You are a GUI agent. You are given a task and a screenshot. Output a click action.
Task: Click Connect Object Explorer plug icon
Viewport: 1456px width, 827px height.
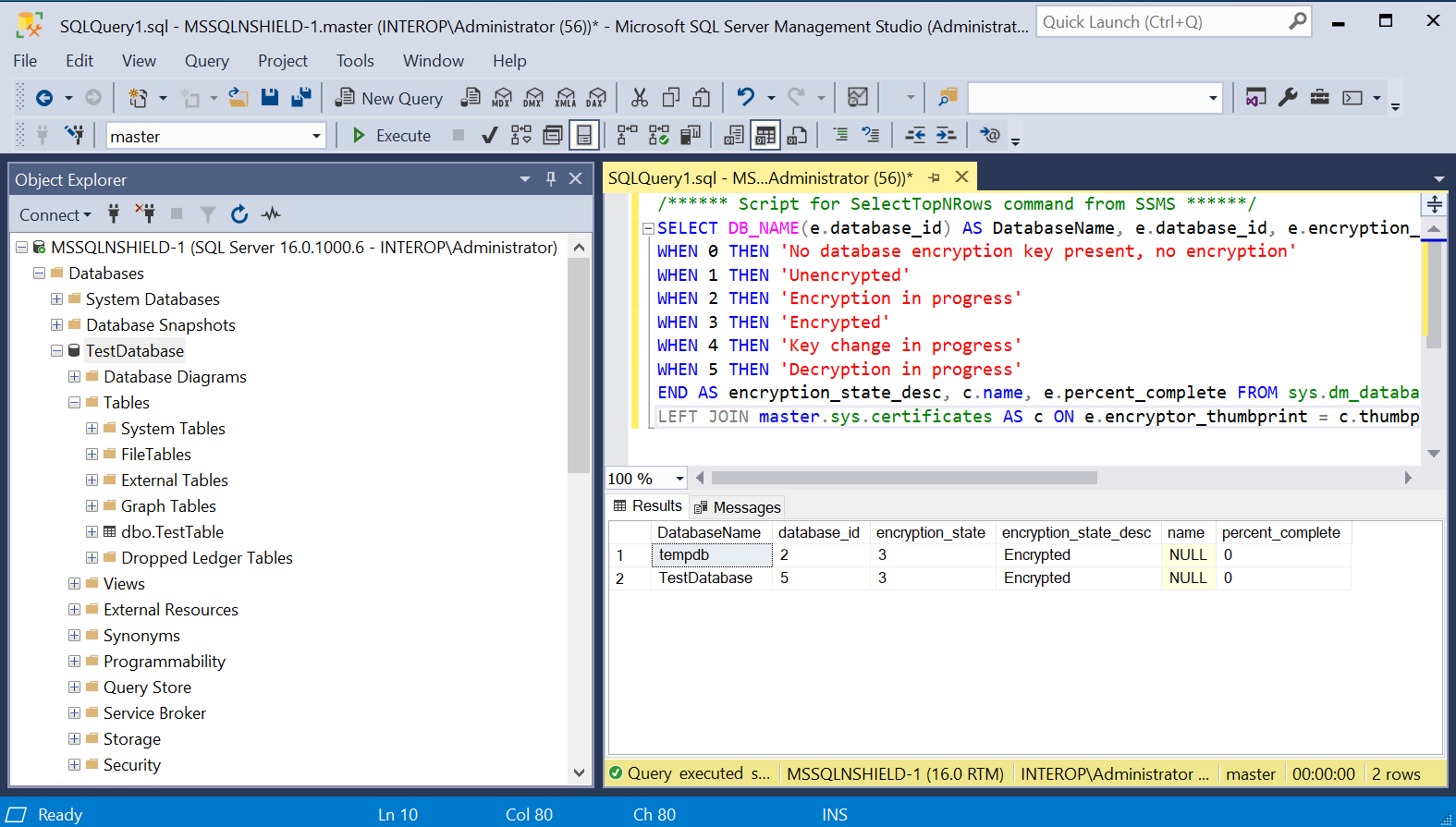pyautogui.click(x=114, y=214)
